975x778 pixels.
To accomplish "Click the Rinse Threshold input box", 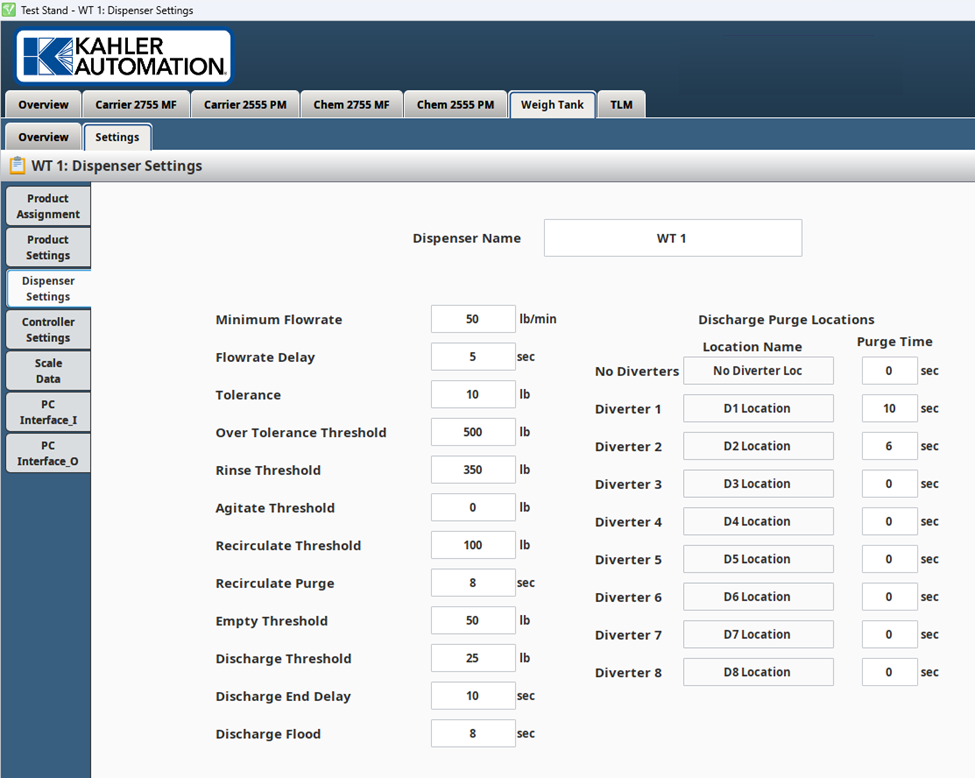I will 473,470.
